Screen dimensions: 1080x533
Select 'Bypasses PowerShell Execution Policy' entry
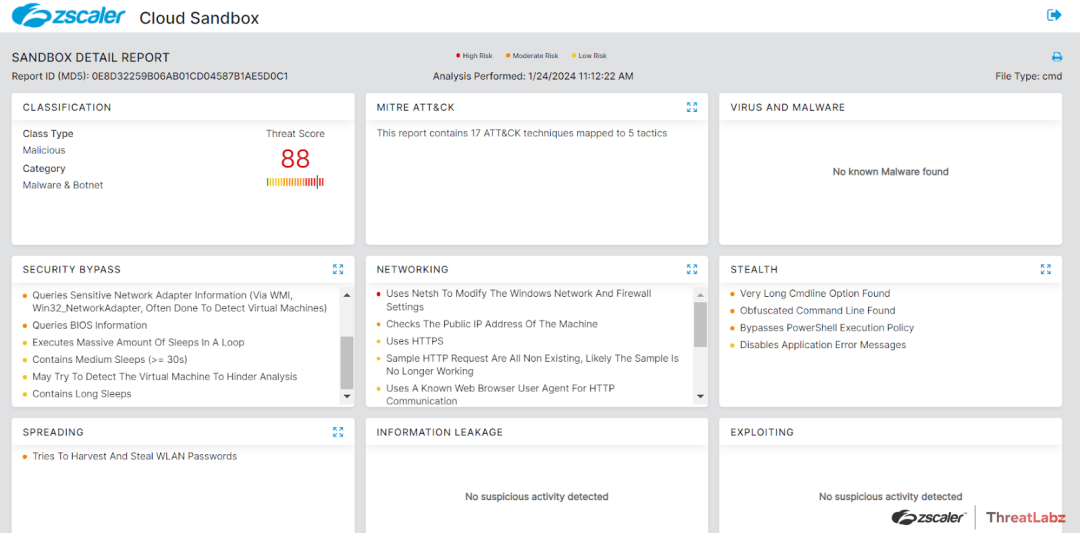coord(826,328)
